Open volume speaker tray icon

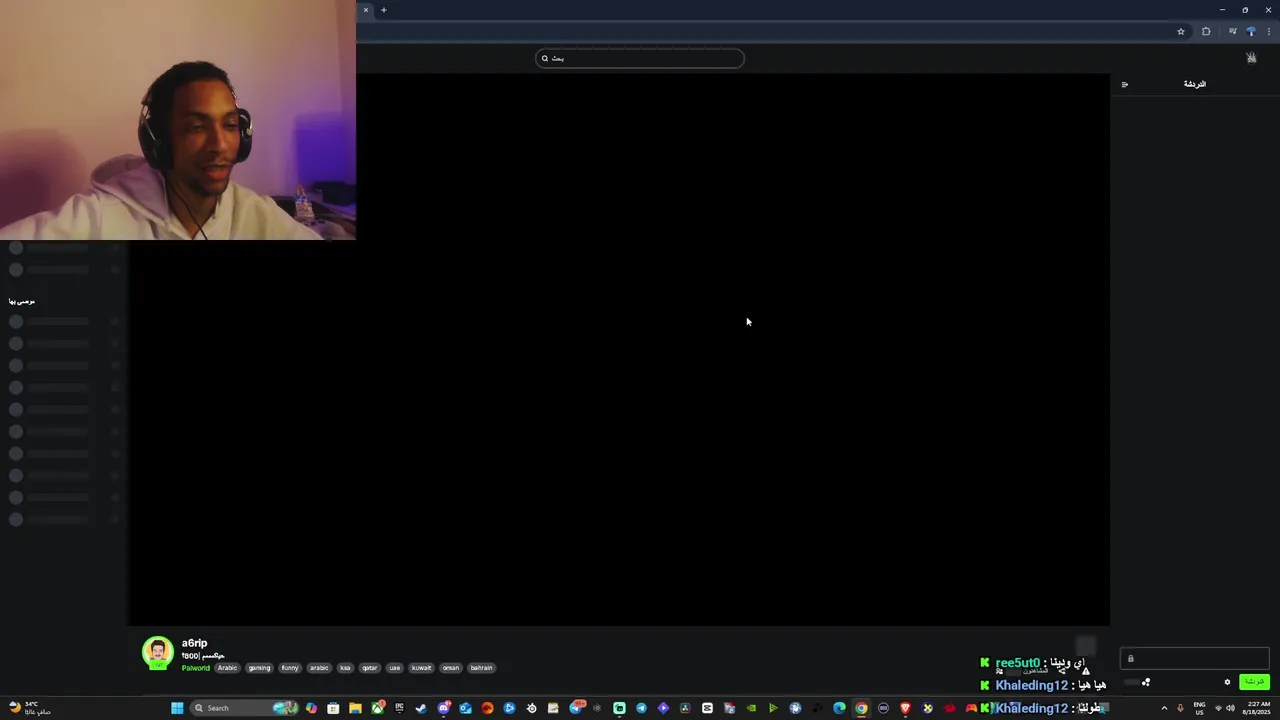coord(1230,708)
